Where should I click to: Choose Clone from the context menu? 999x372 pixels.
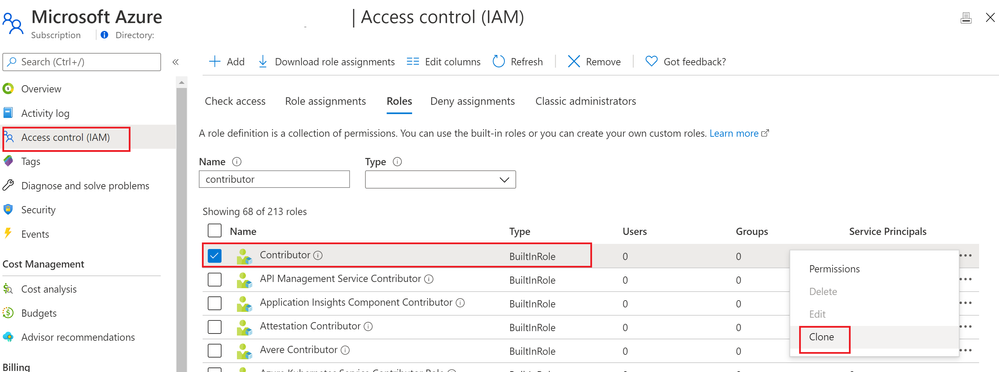click(x=822, y=338)
